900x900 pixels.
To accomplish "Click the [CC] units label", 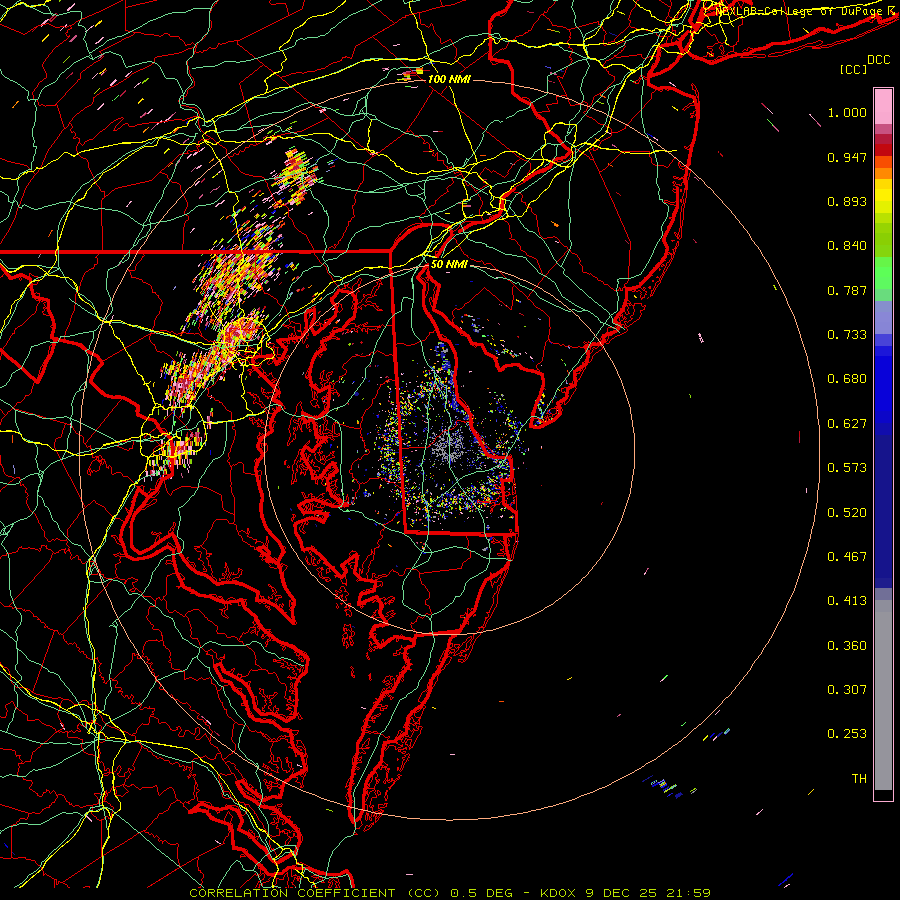I will click(x=854, y=69).
